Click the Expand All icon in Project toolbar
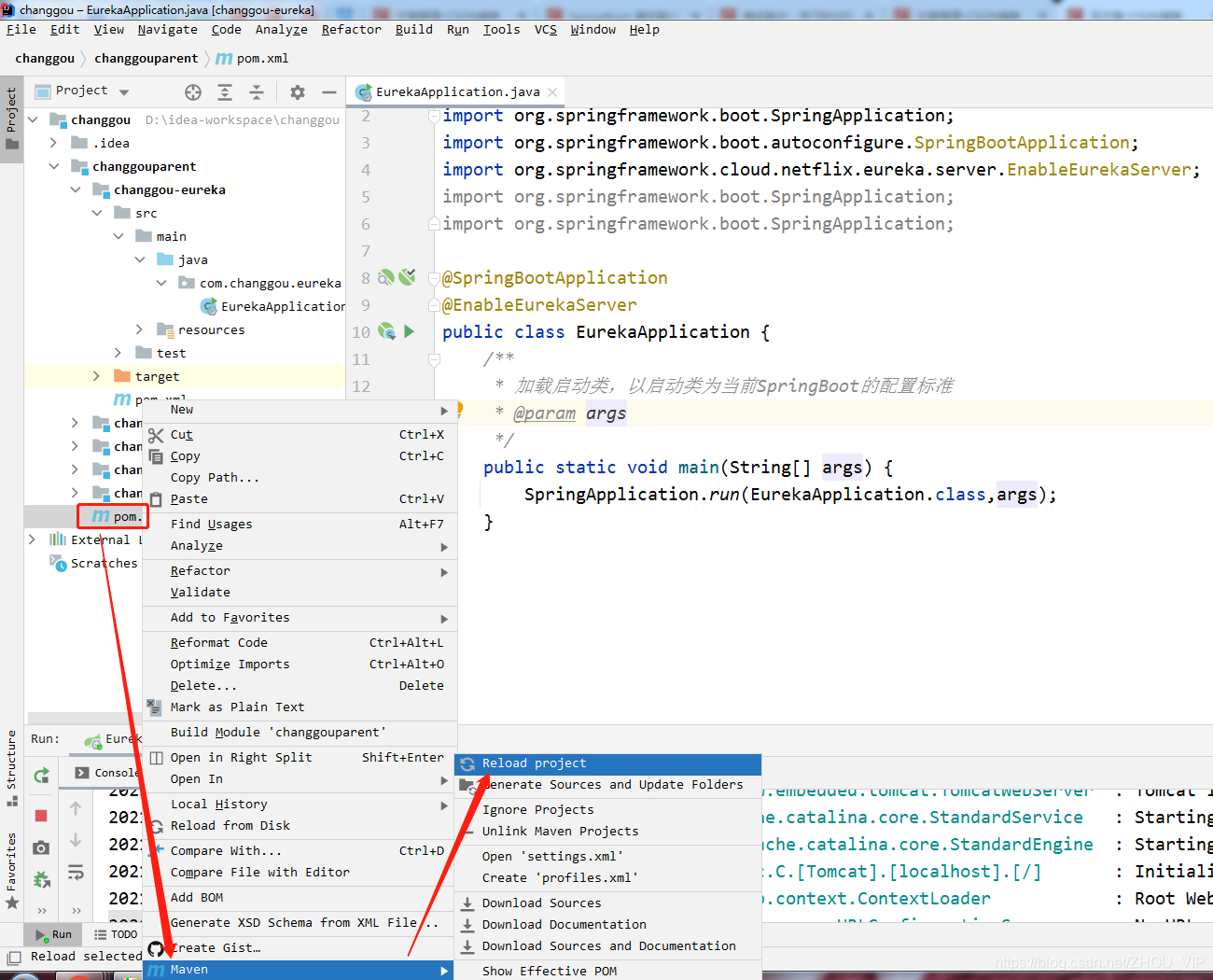The width and height of the screenshot is (1213, 980). pos(225,91)
